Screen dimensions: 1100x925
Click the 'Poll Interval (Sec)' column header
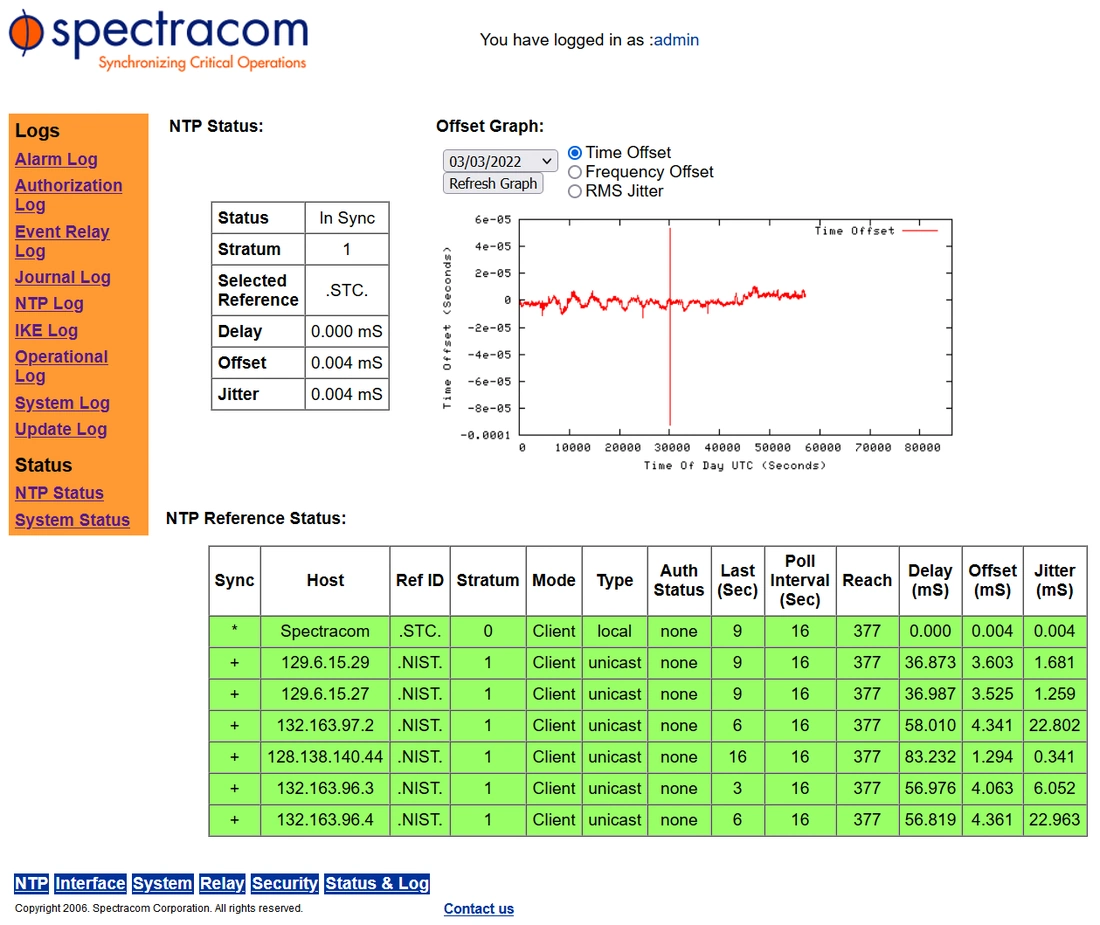coord(800,581)
